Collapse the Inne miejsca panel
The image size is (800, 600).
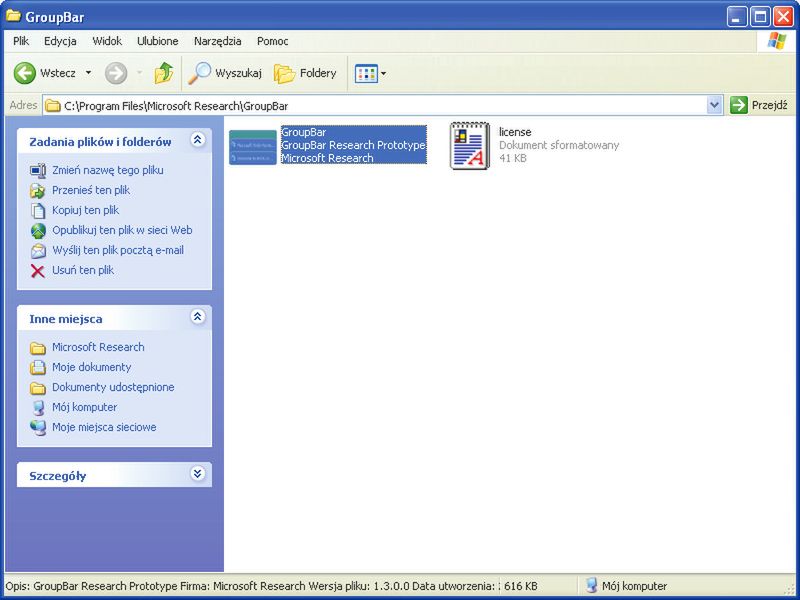pyautogui.click(x=197, y=316)
